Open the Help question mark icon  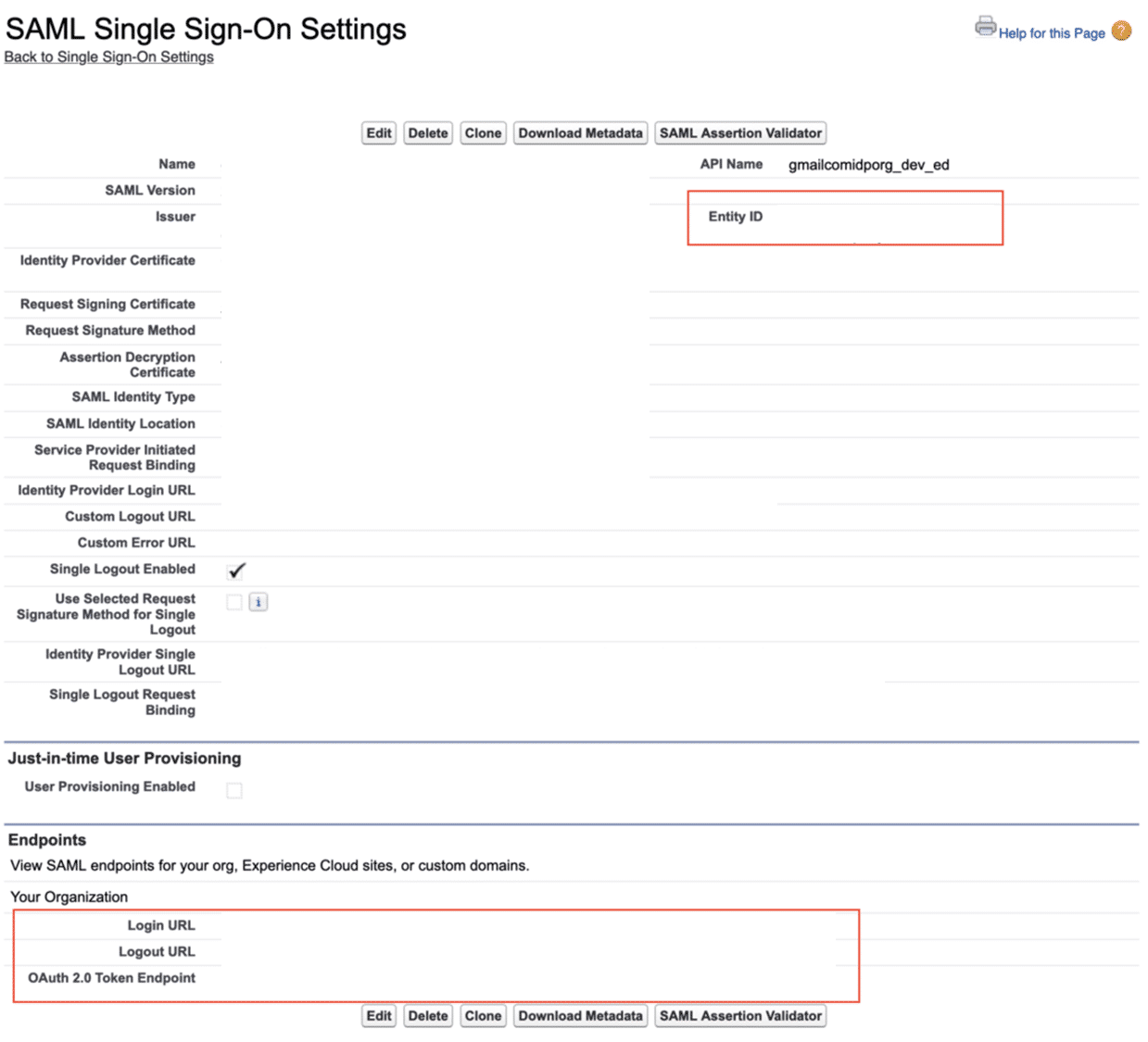(x=1120, y=31)
